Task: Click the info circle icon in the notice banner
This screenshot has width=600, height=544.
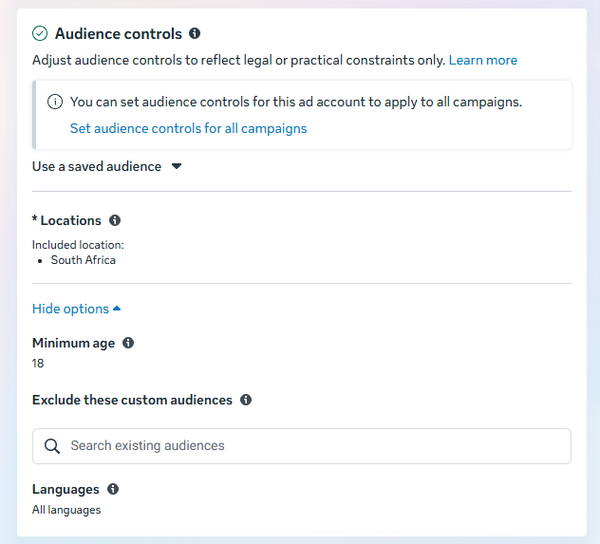Action: [55, 102]
